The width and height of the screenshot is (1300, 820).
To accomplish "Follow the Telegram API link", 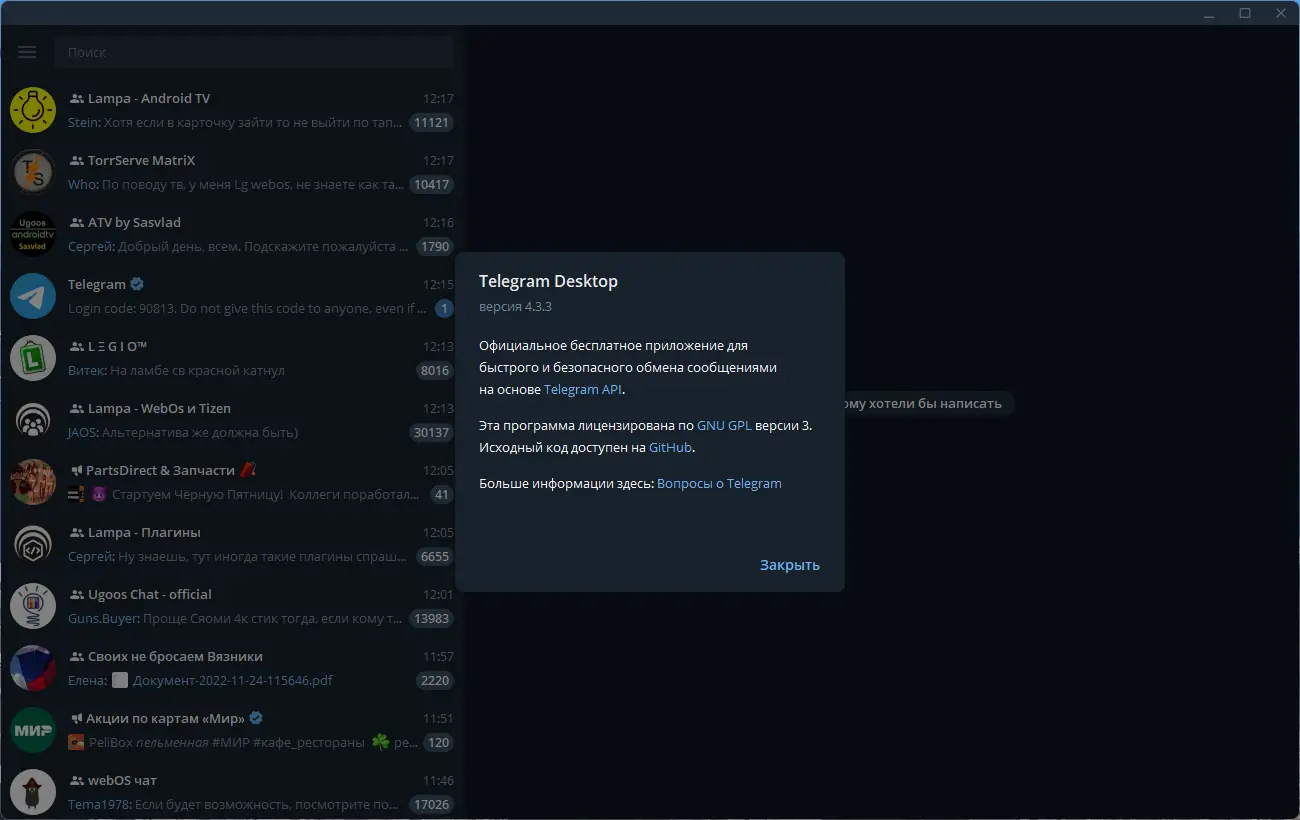I will [583, 390].
